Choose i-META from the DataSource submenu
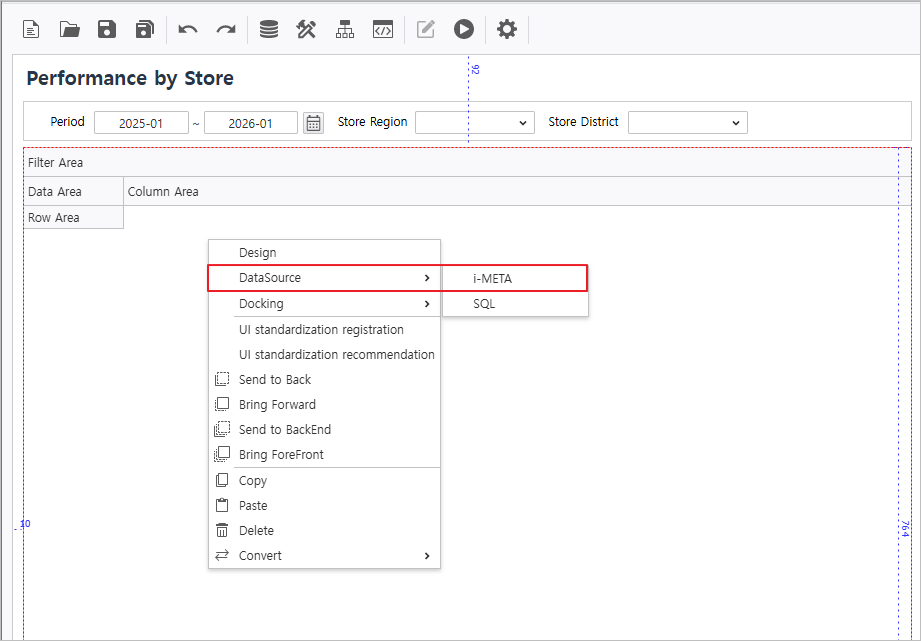 tap(492, 278)
